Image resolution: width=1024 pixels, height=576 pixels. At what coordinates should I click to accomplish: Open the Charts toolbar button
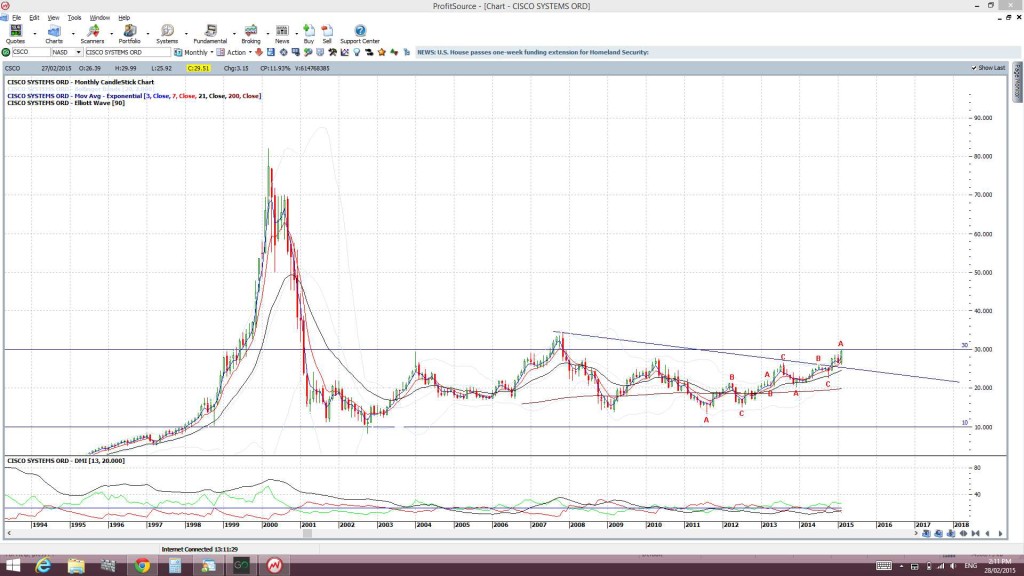coord(54,34)
